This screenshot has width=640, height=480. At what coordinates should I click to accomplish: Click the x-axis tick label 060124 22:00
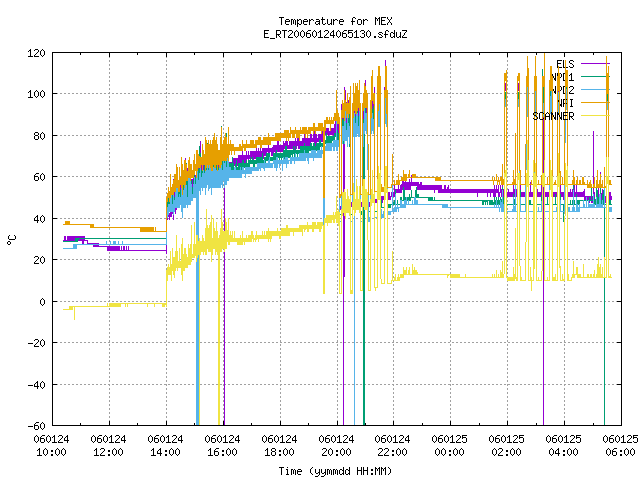pos(393,446)
